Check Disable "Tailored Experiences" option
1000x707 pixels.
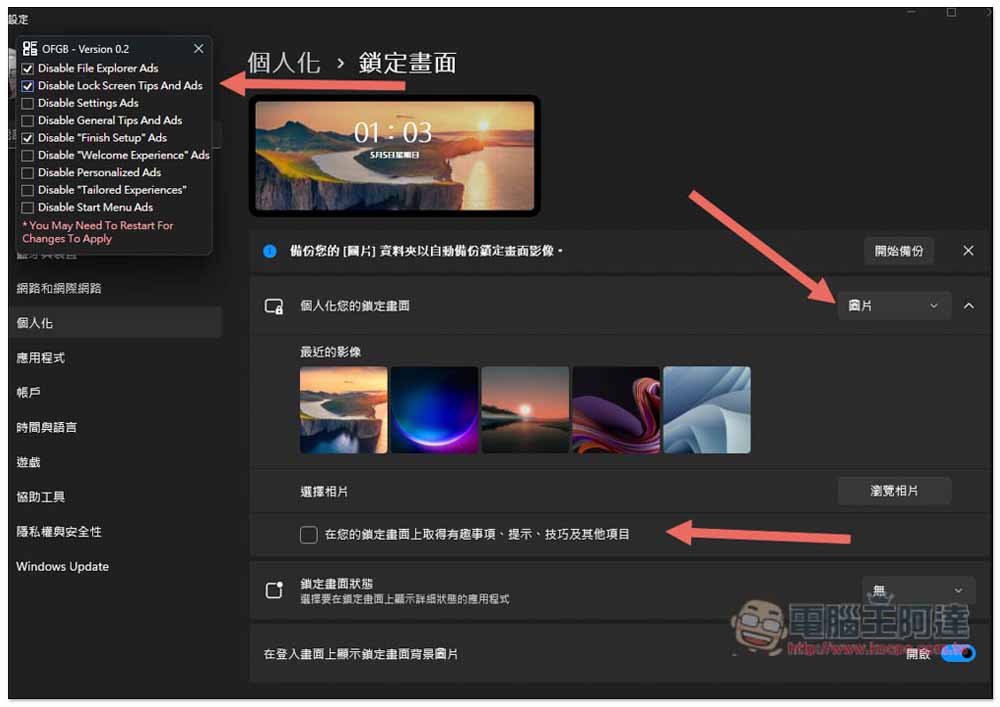(27, 190)
